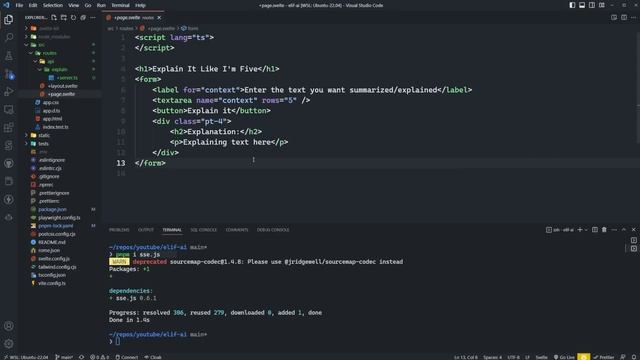This screenshot has height=360, width=640.
Task: Toggle the bottom panel layout icon
Action: (582, 5)
